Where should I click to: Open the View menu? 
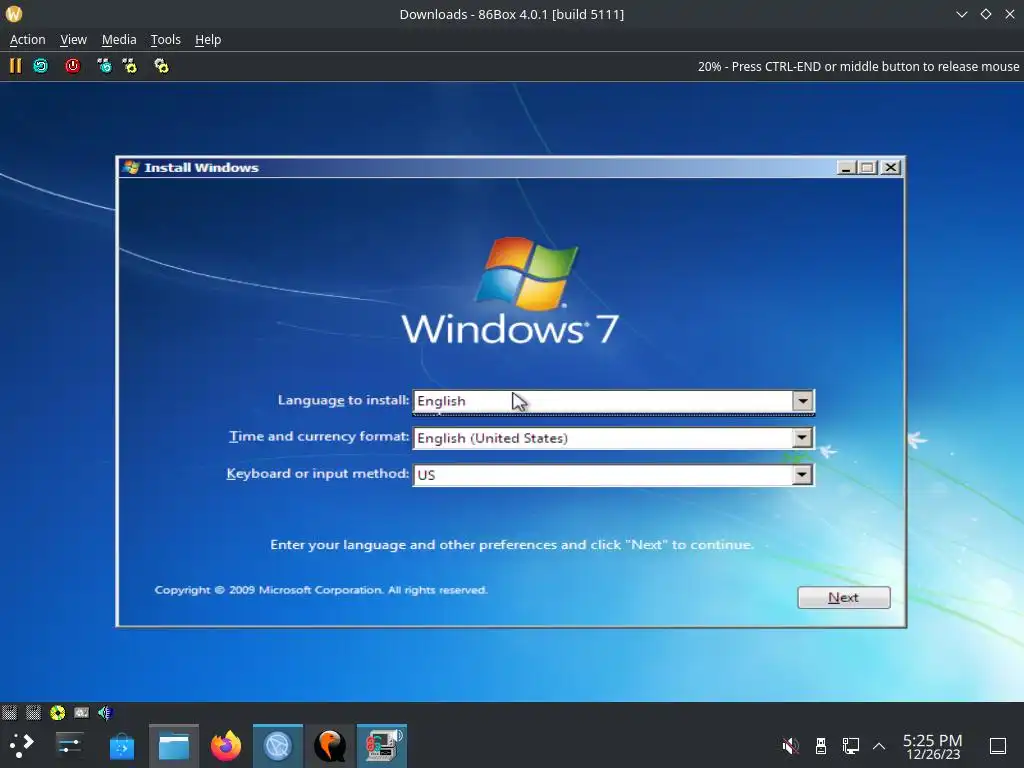point(73,40)
